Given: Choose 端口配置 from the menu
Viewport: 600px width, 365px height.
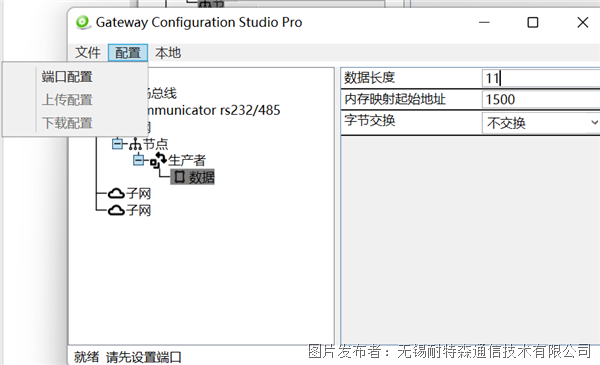Looking at the screenshot, I should [67, 77].
